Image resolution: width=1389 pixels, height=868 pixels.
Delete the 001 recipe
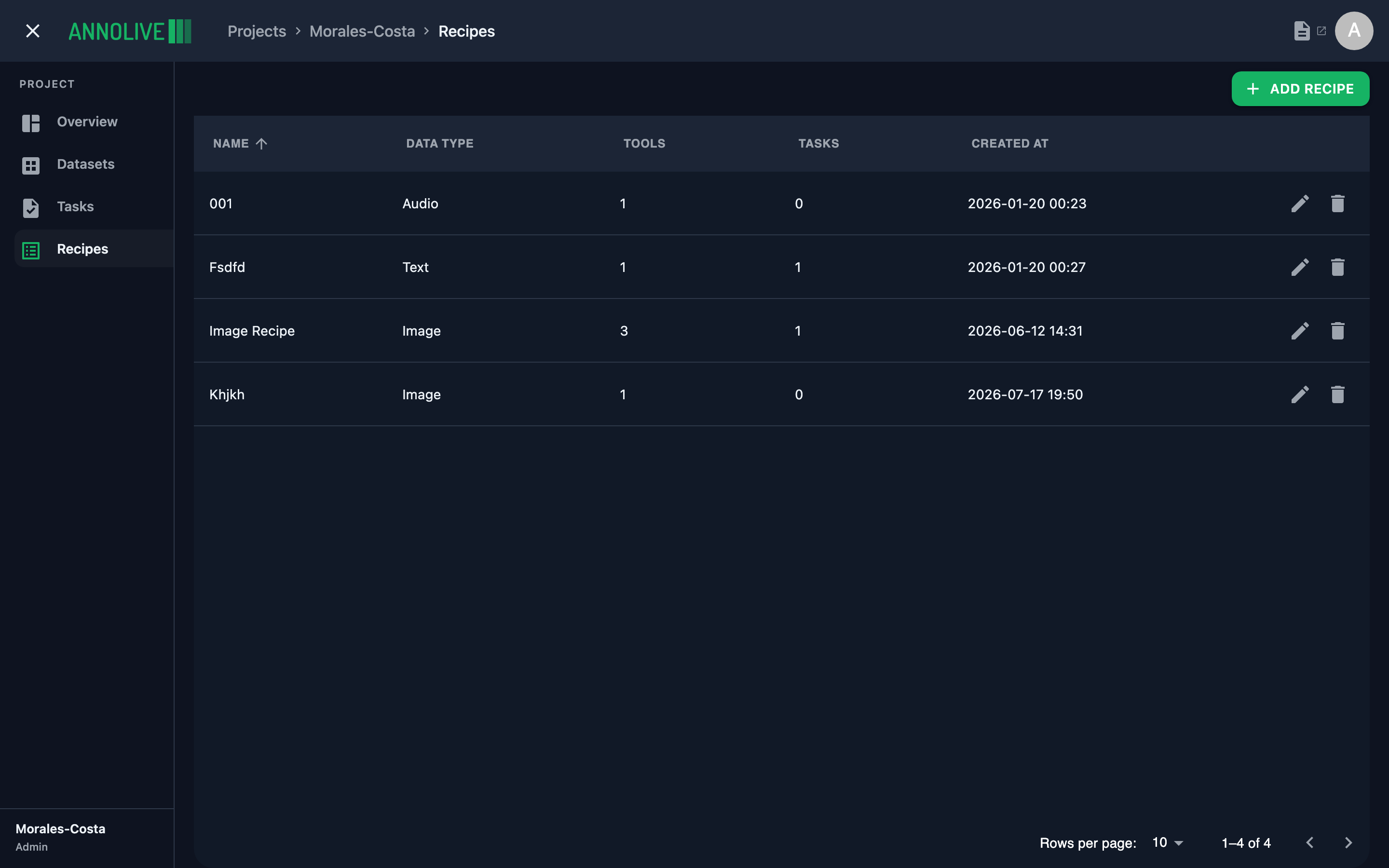coord(1338,203)
